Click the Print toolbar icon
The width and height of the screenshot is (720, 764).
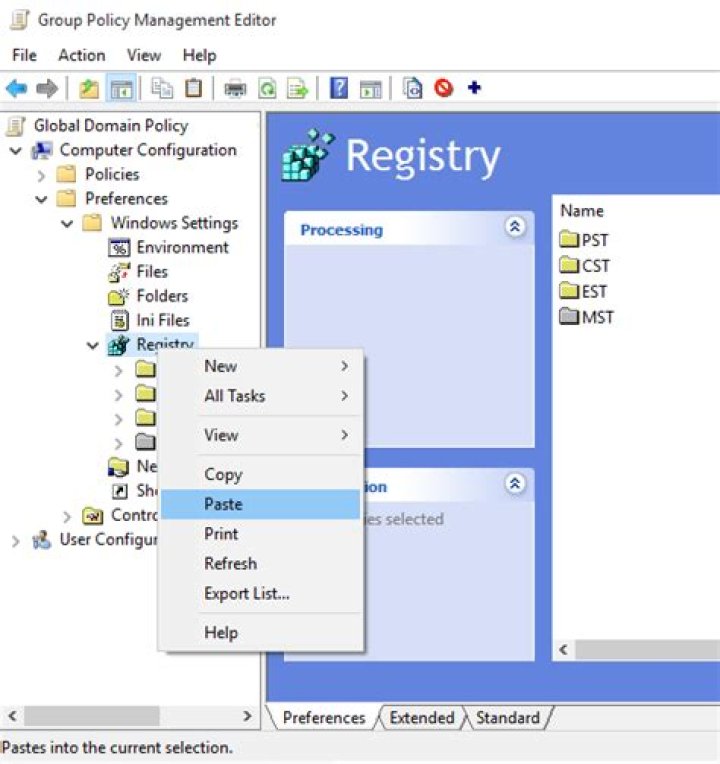[235, 89]
